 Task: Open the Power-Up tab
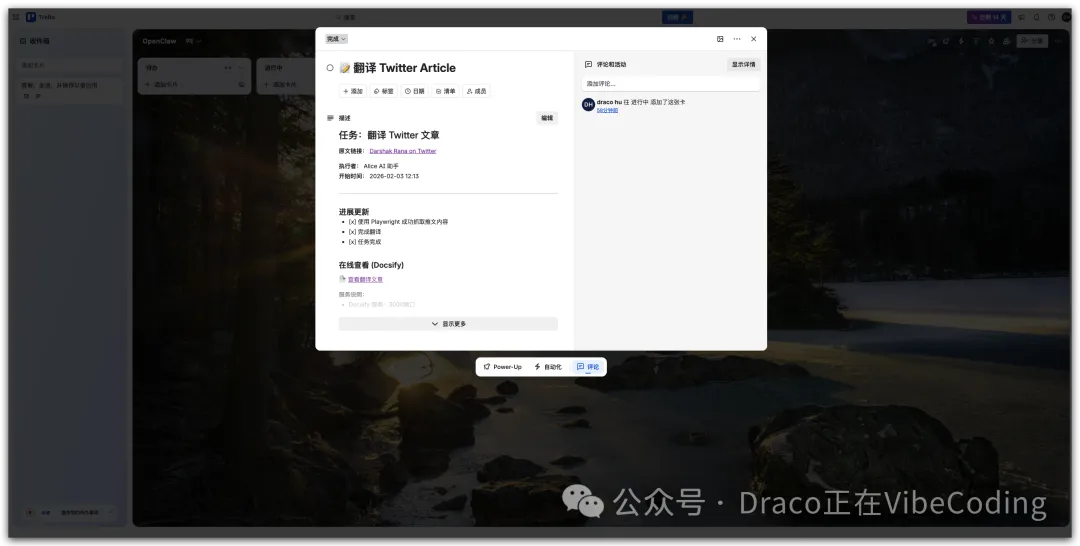pos(502,367)
